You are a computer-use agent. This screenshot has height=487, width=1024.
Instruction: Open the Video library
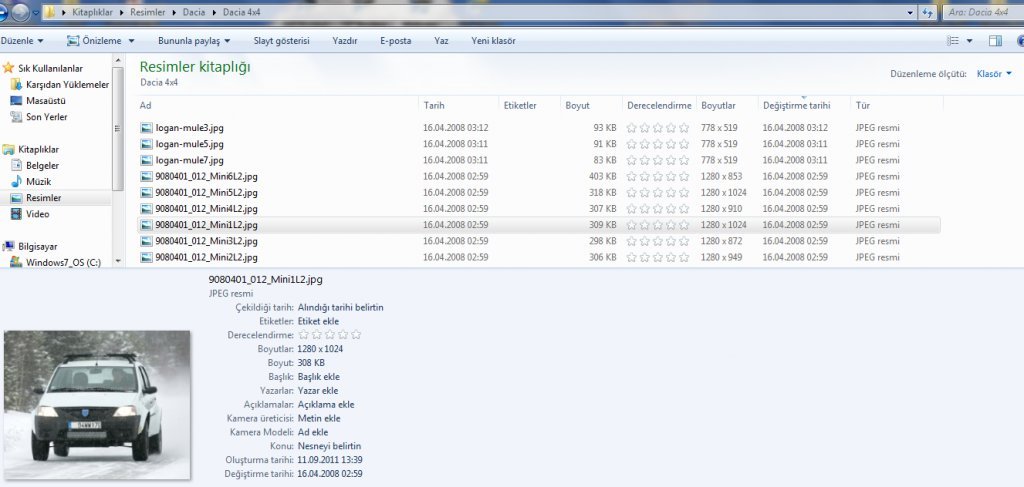37,214
